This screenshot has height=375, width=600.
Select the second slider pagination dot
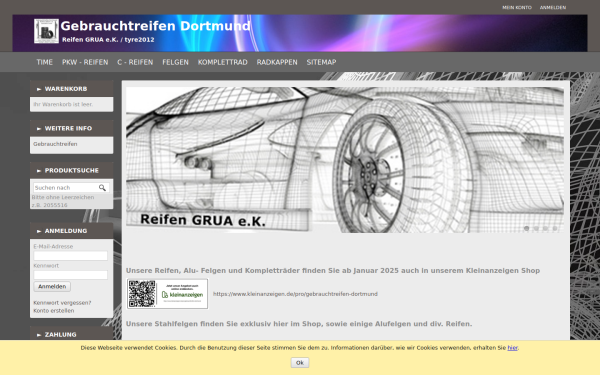point(536,228)
